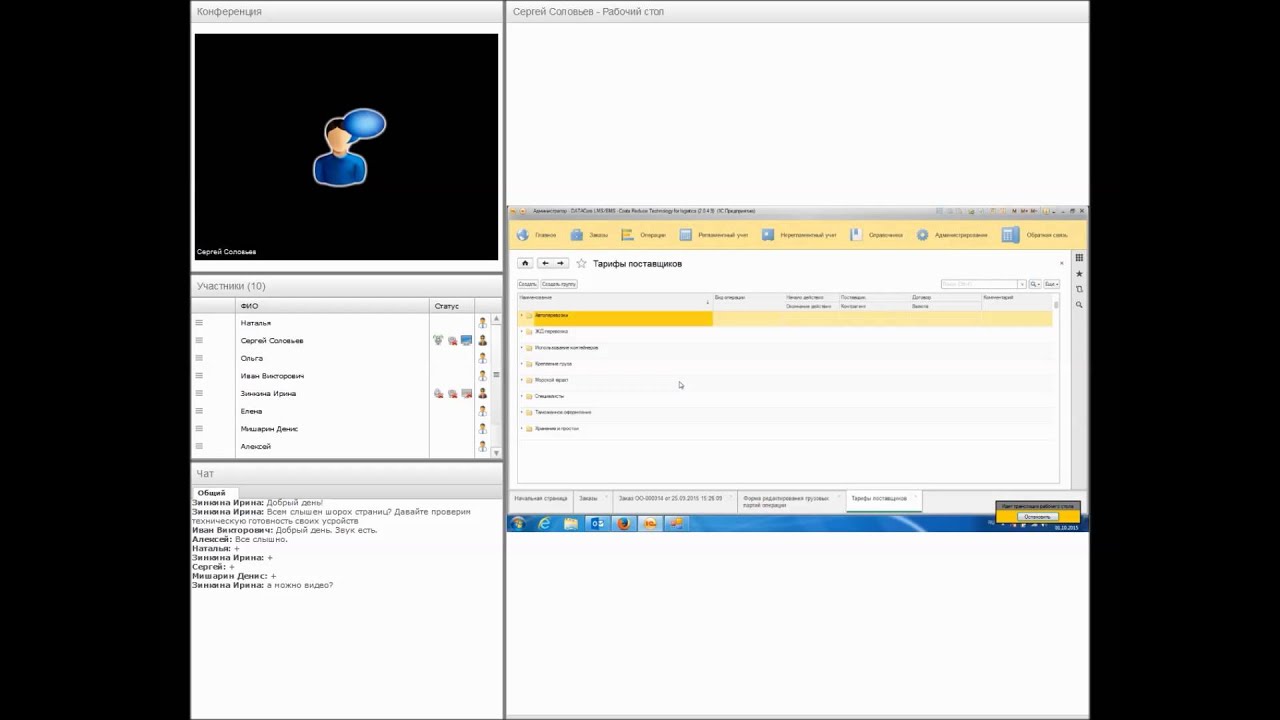Go back with the left arrow button
Screen dimensions: 1280x720
pyautogui.click(x=545, y=263)
